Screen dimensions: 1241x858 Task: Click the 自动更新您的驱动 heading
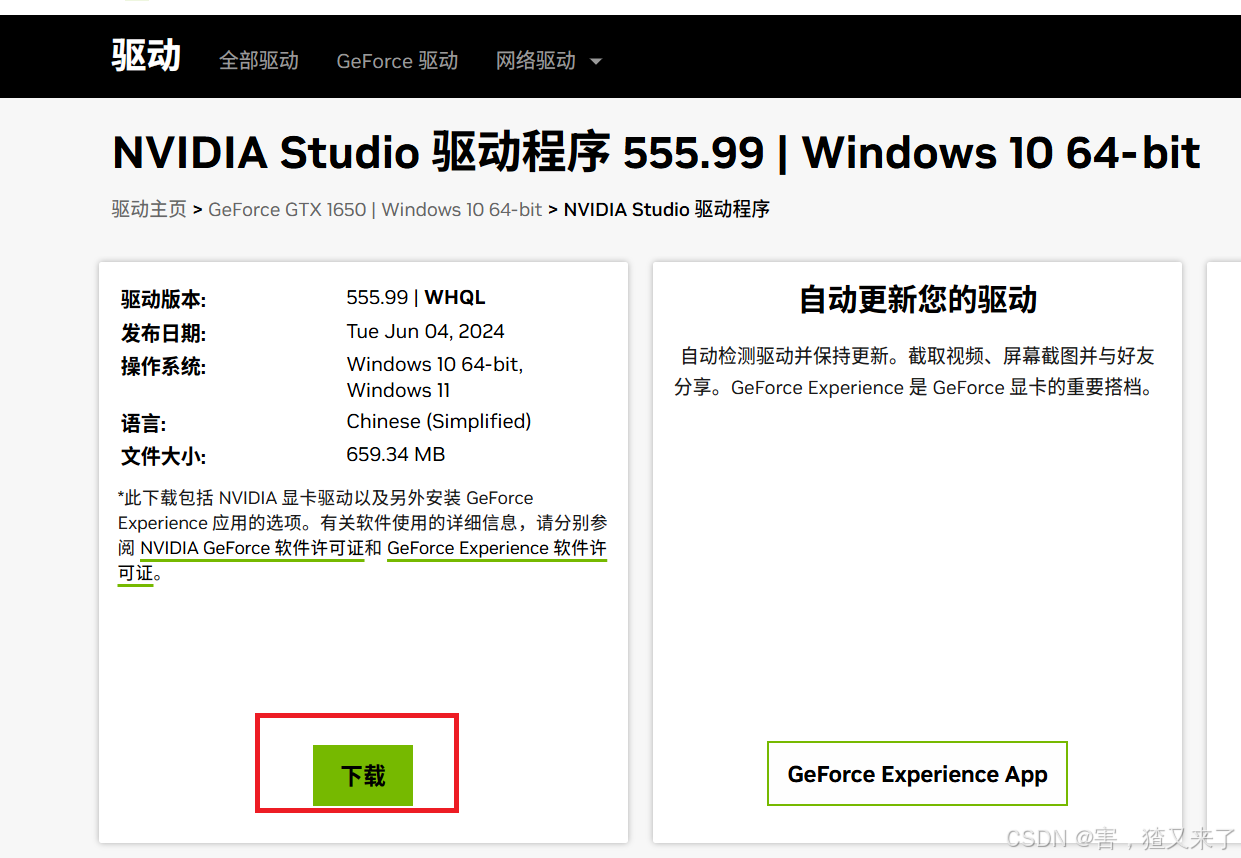917,300
